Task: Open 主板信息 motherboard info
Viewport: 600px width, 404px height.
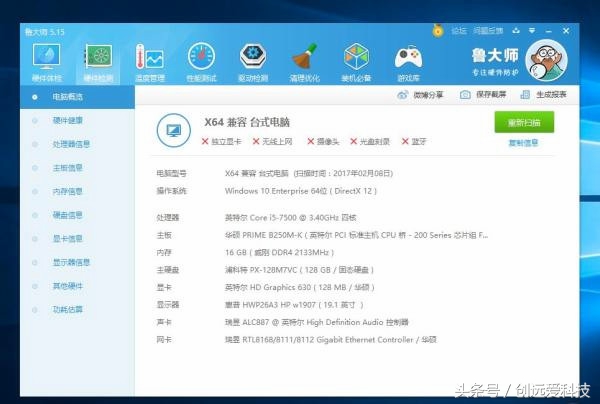Action: coord(77,168)
